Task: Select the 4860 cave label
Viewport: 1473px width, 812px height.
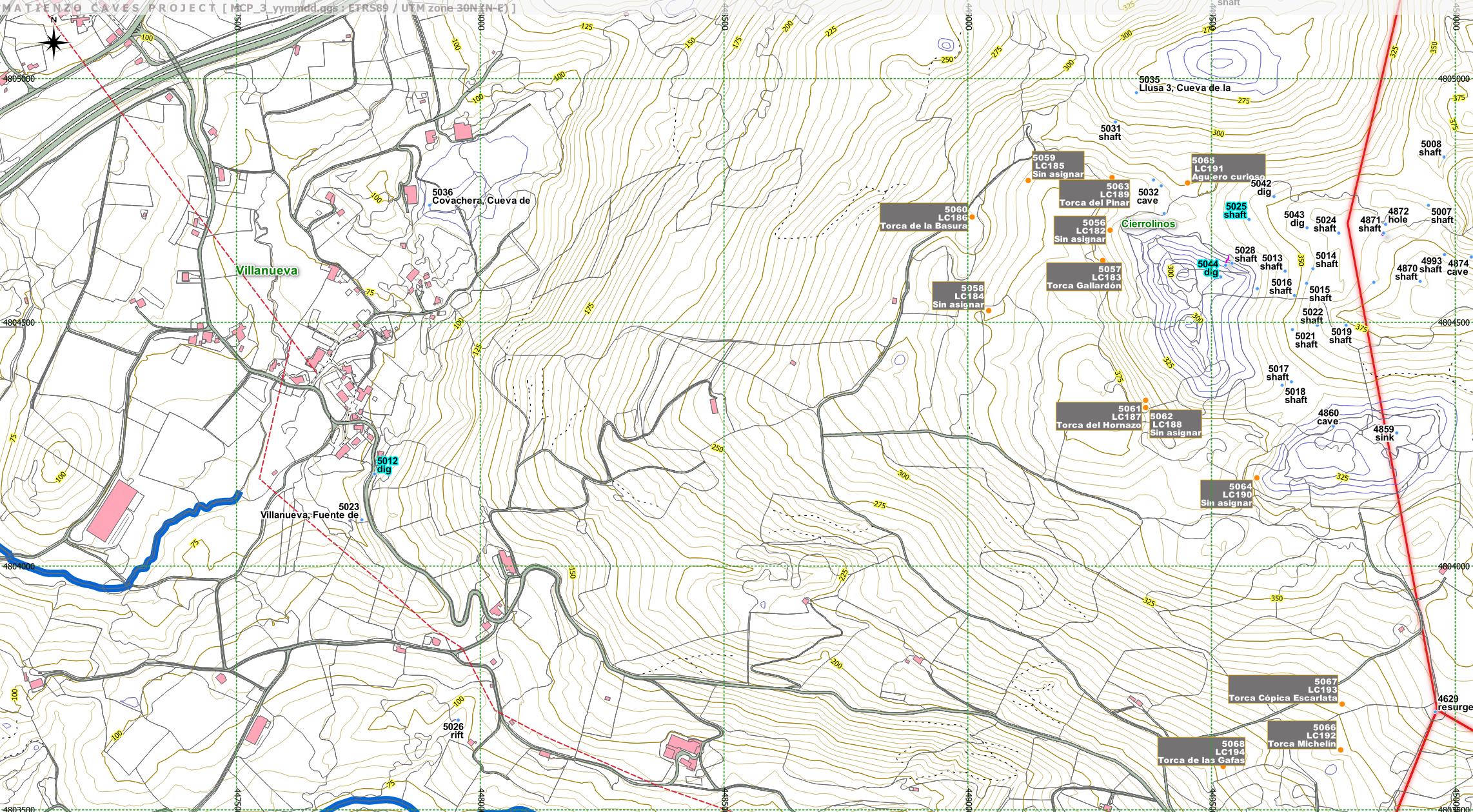Action: pyautogui.click(x=1329, y=417)
